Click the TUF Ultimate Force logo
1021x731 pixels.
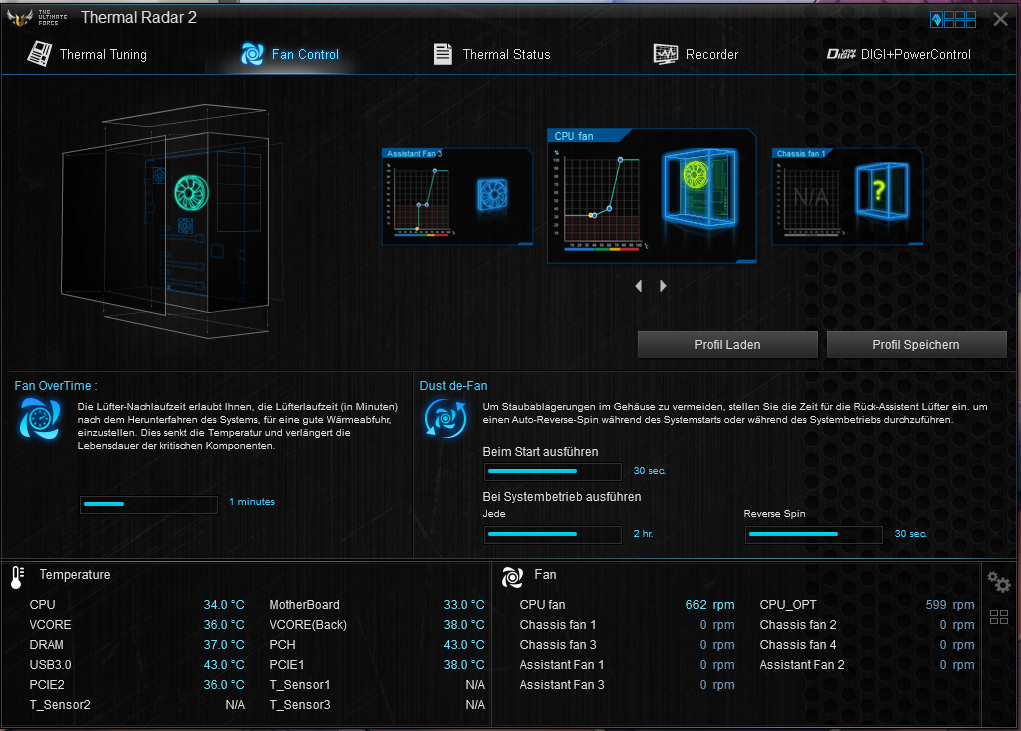(36, 18)
